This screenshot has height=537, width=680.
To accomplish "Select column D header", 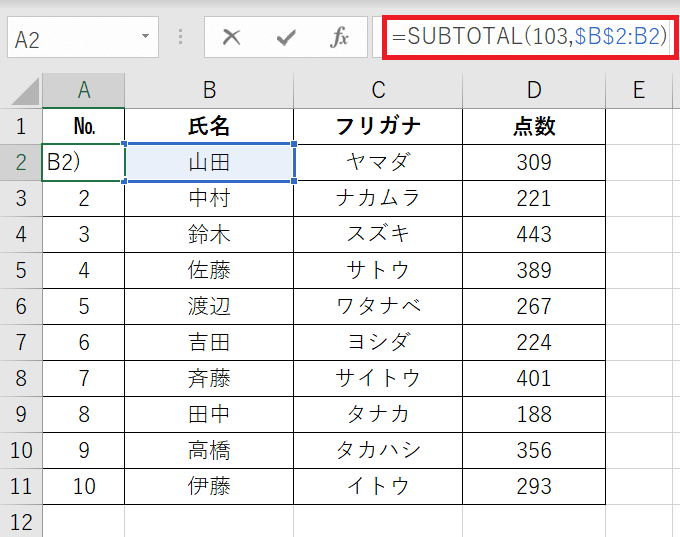I will pyautogui.click(x=534, y=90).
